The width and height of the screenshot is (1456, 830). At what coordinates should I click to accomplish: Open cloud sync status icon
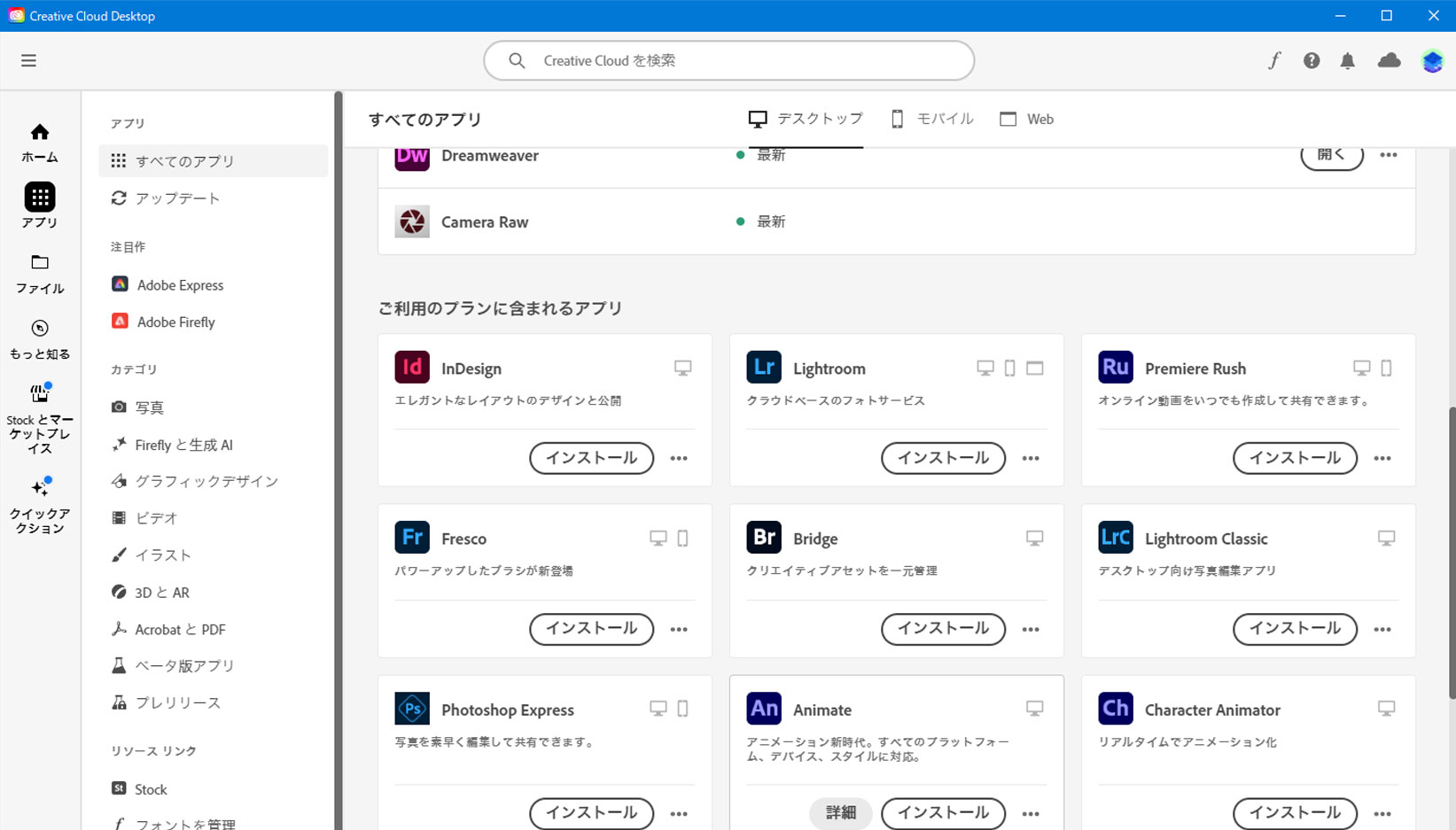click(x=1389, y=60)
